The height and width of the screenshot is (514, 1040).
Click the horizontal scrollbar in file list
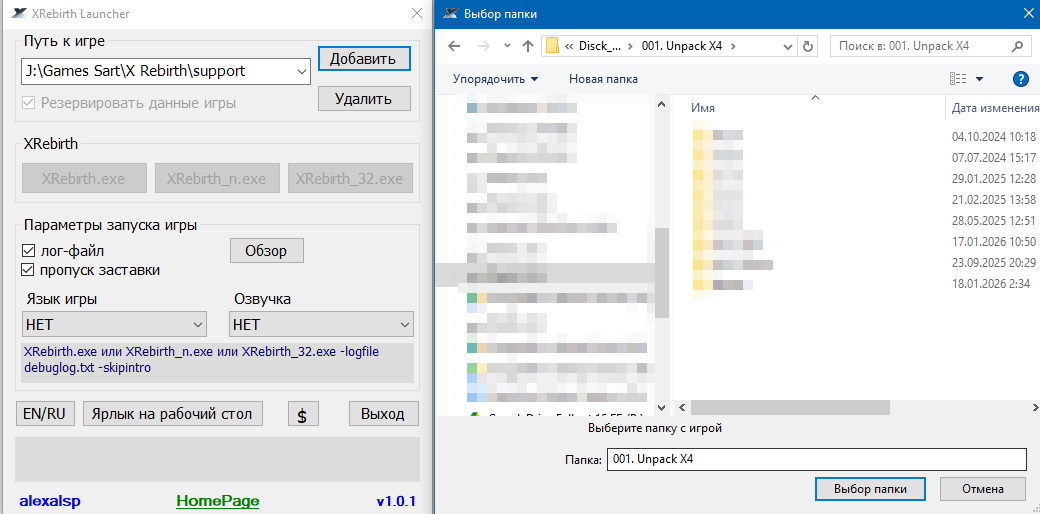click(790, 407)
